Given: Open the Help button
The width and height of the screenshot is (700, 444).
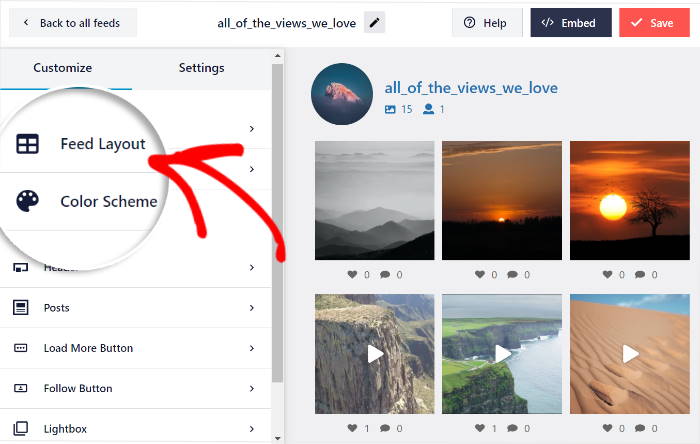Looking at the screenshot, I should [487, 23].
